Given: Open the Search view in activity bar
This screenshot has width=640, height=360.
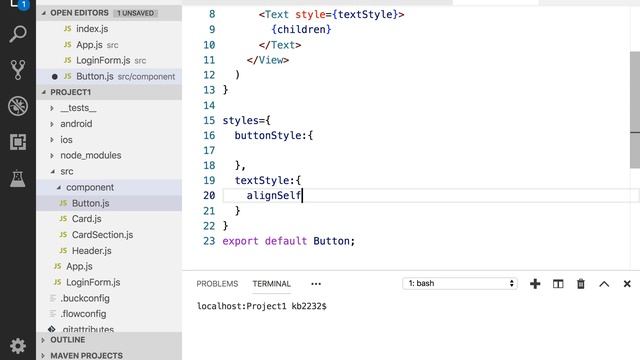Looking at the screenshot, I should pos(18,34).
